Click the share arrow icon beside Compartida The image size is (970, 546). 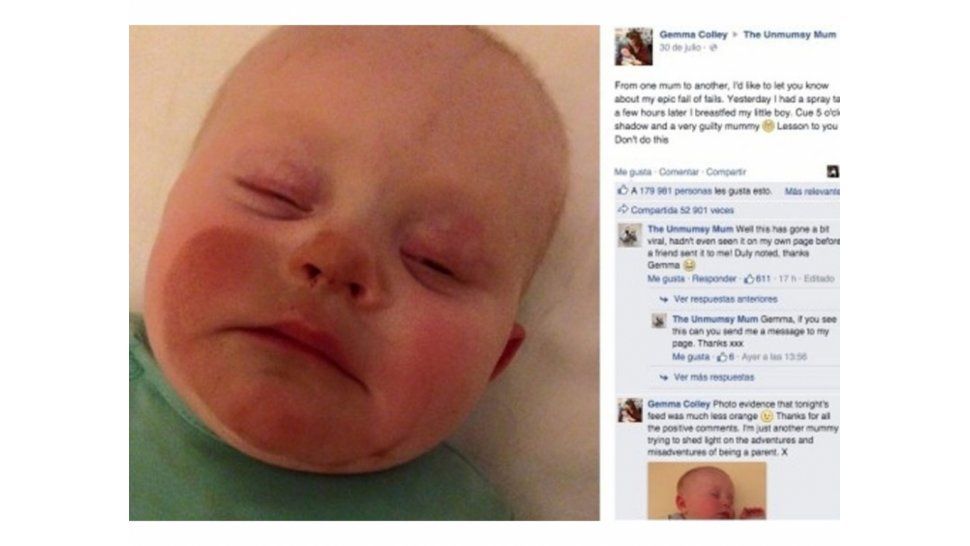click(x=623, y=210)
